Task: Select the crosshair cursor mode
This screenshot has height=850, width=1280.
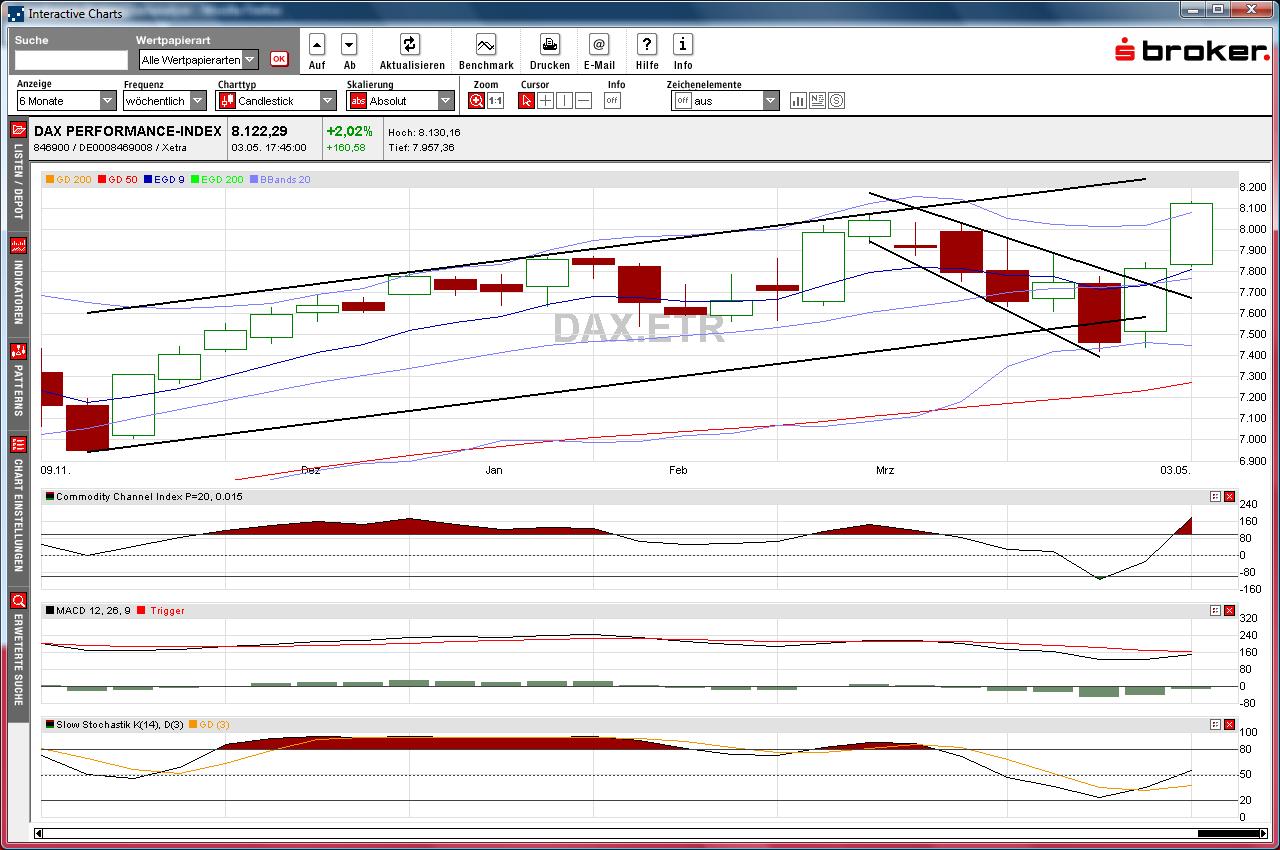Action: point(546,101)
